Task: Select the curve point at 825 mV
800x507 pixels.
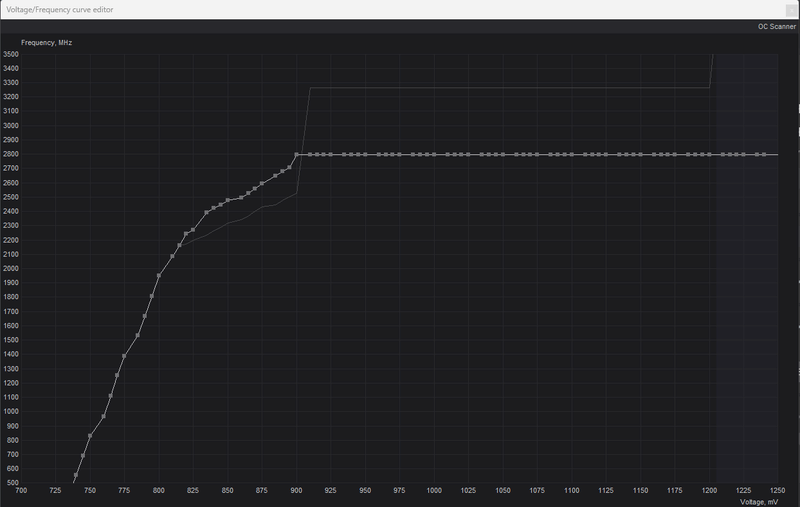Action: [x=193, y=230]
